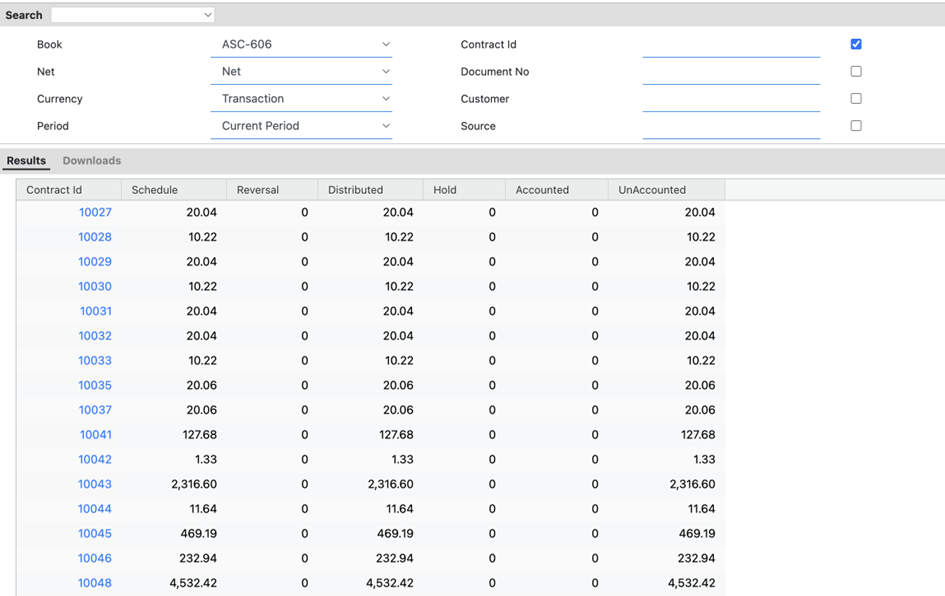This screenshot has height=596, width=945.
Task: Open contract 10043 link
Action: pyautogui.click(x=95, y=484)
